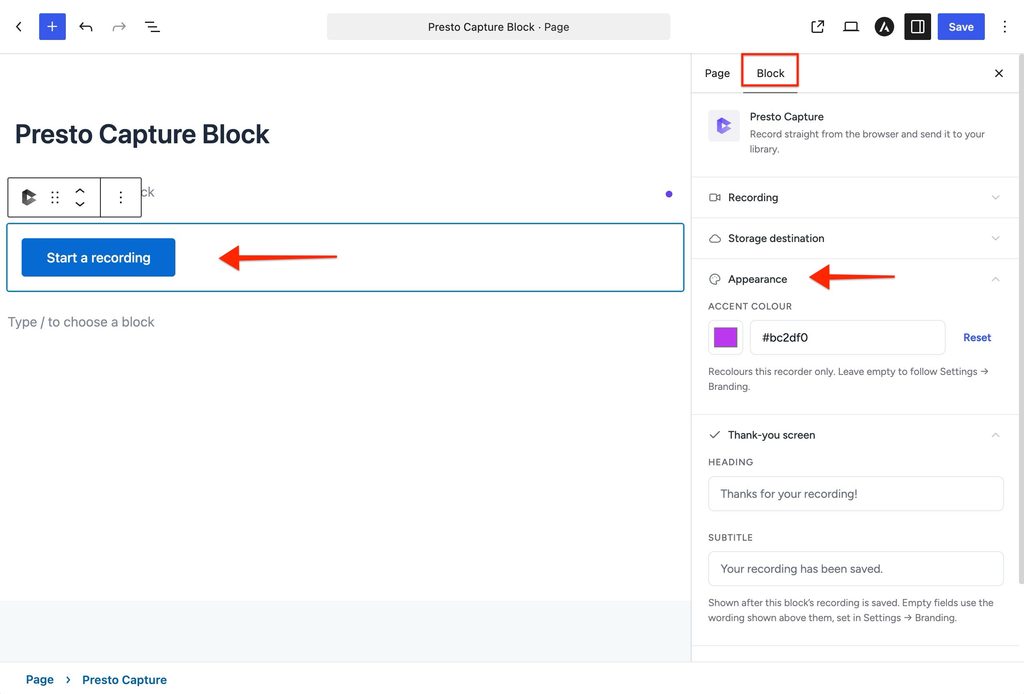
Task: Click the Type / to choose a block placeholder
Action: pyautogui.click(x=81, y=322)
